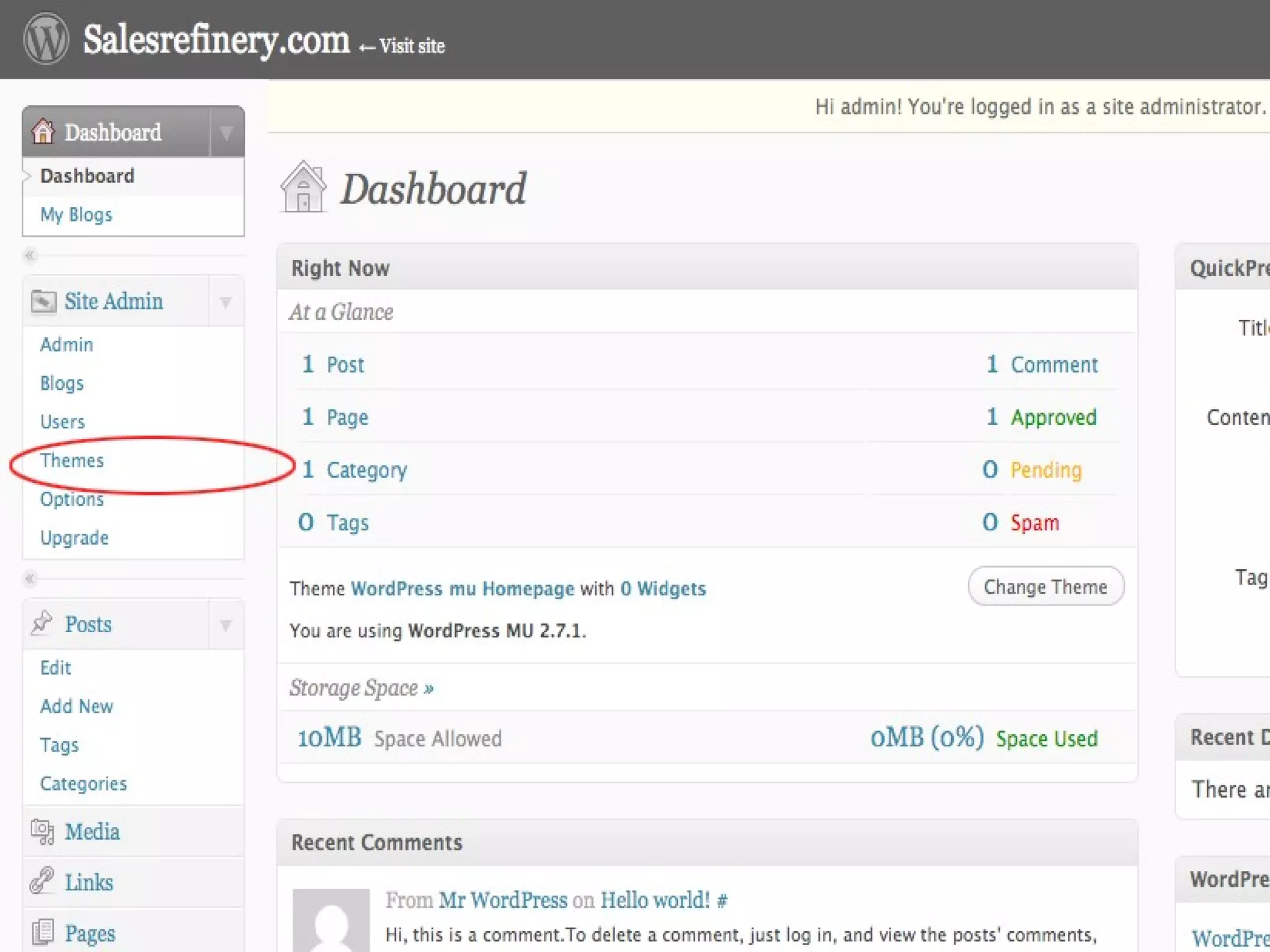The width and height of the screenshot is (1270, 952).
Task: Click the WordPress logo icon
Action: coord(46,39)
